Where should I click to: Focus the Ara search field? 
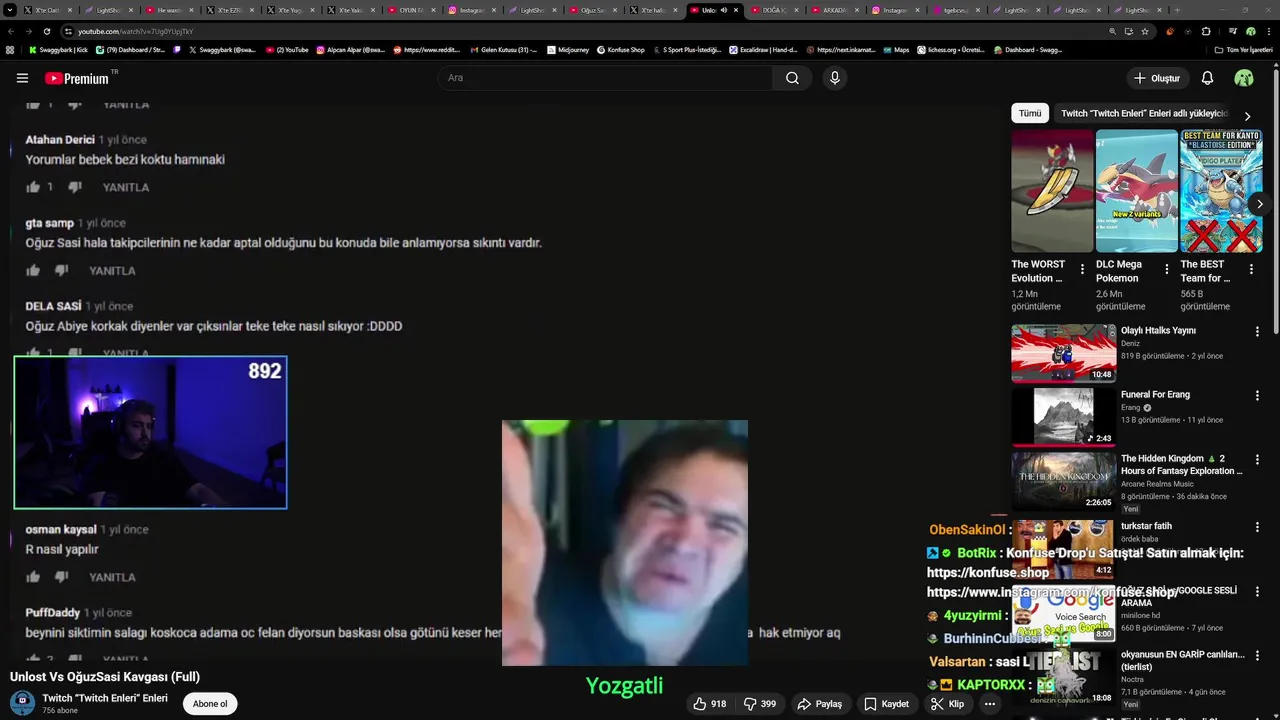coord(605,78)
